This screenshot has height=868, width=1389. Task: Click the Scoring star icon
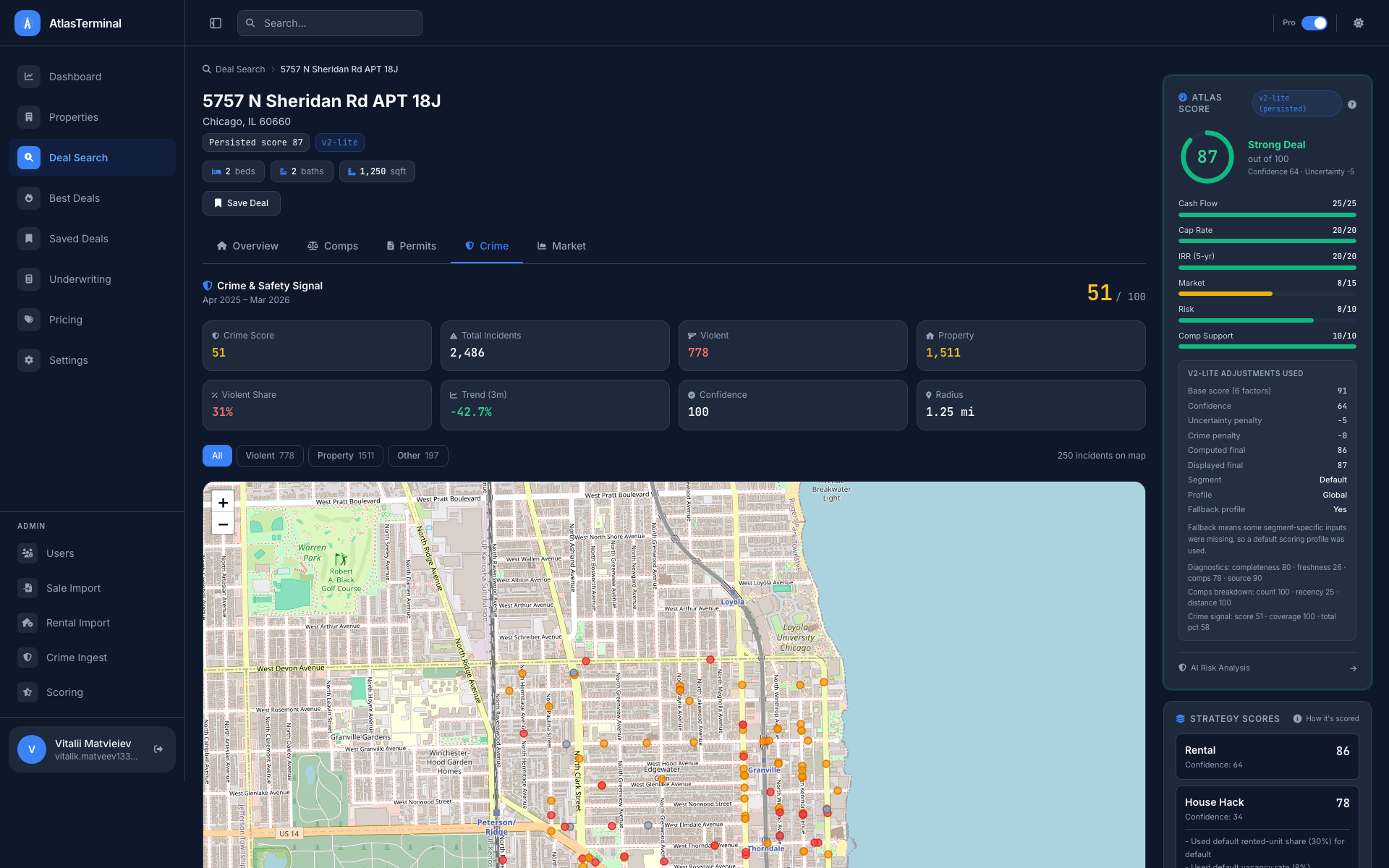tap(27, 692)
